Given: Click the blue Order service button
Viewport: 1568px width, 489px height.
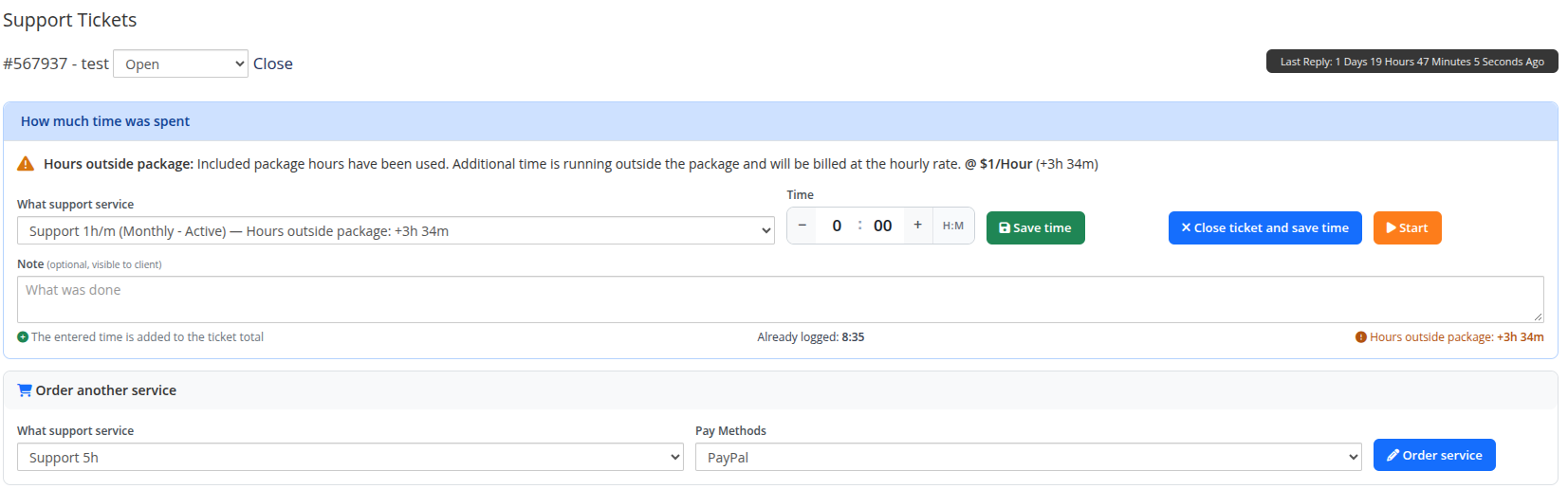Looking at the screenshot, I should pyautogui.click(x=1434, y=455).
